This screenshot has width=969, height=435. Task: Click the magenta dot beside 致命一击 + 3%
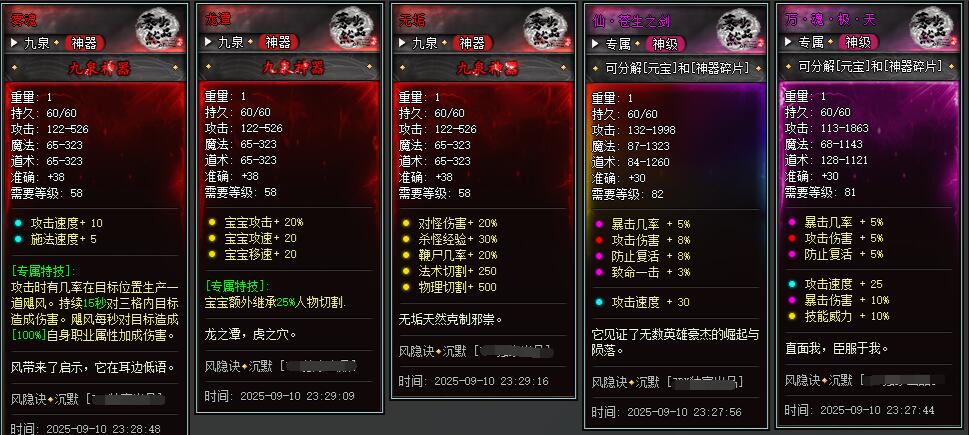[598, 272]
